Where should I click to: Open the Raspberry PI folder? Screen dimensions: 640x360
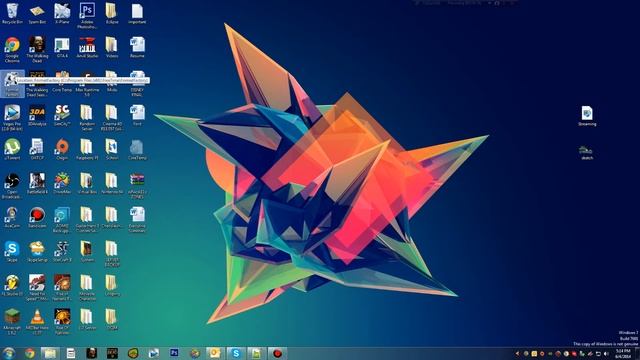click(x=87, y=149)
